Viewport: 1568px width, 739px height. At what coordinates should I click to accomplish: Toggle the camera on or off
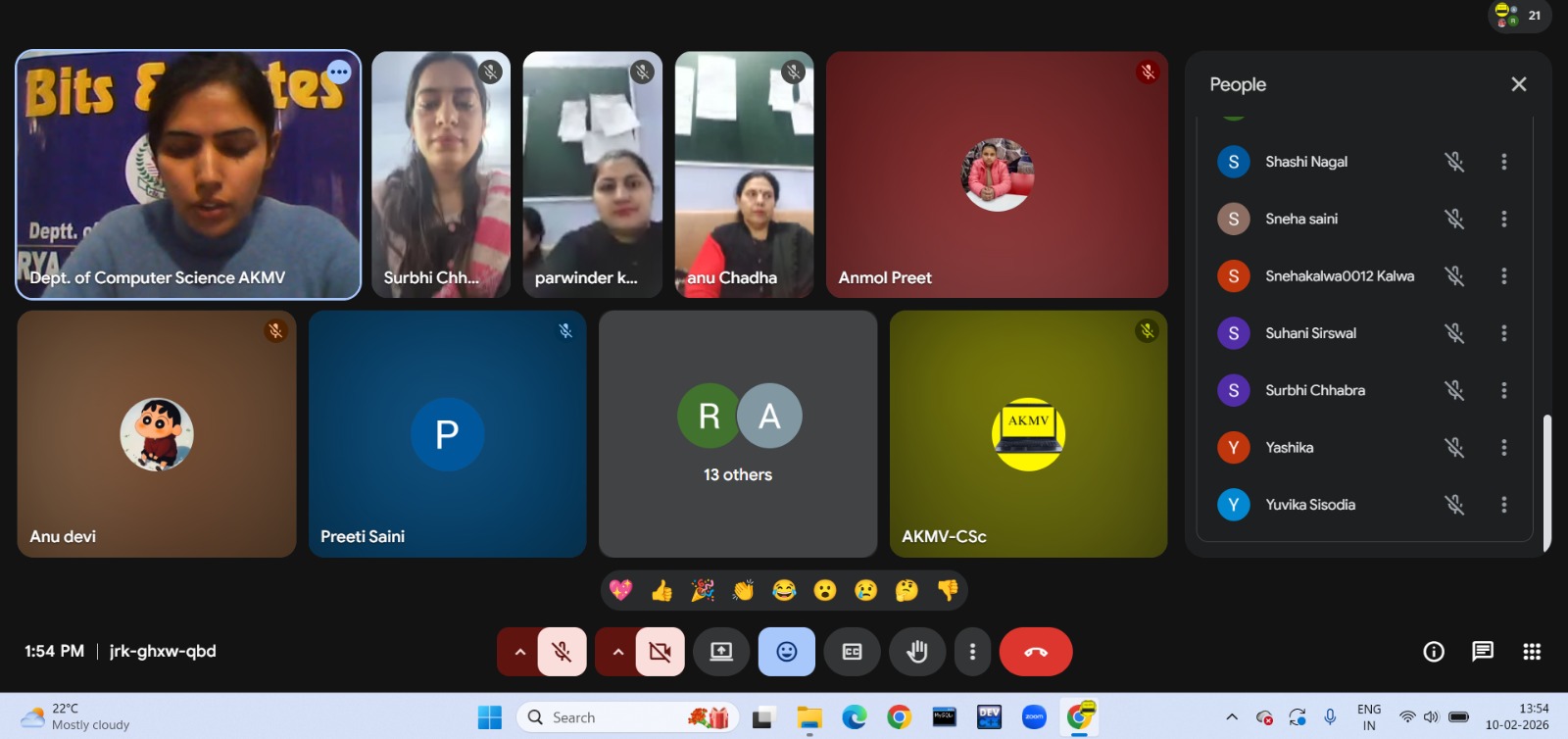coord(660,652)
